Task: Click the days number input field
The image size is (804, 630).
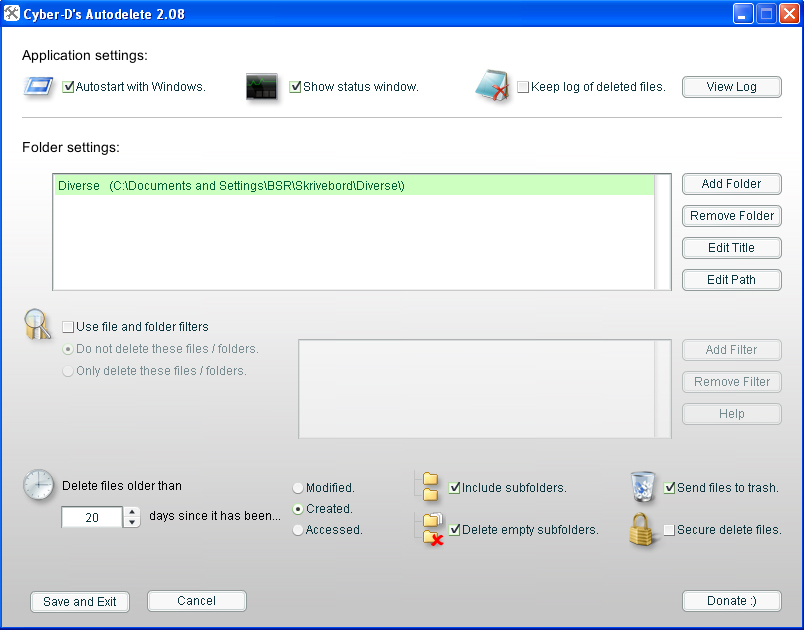Action: [x=92, y=517]
